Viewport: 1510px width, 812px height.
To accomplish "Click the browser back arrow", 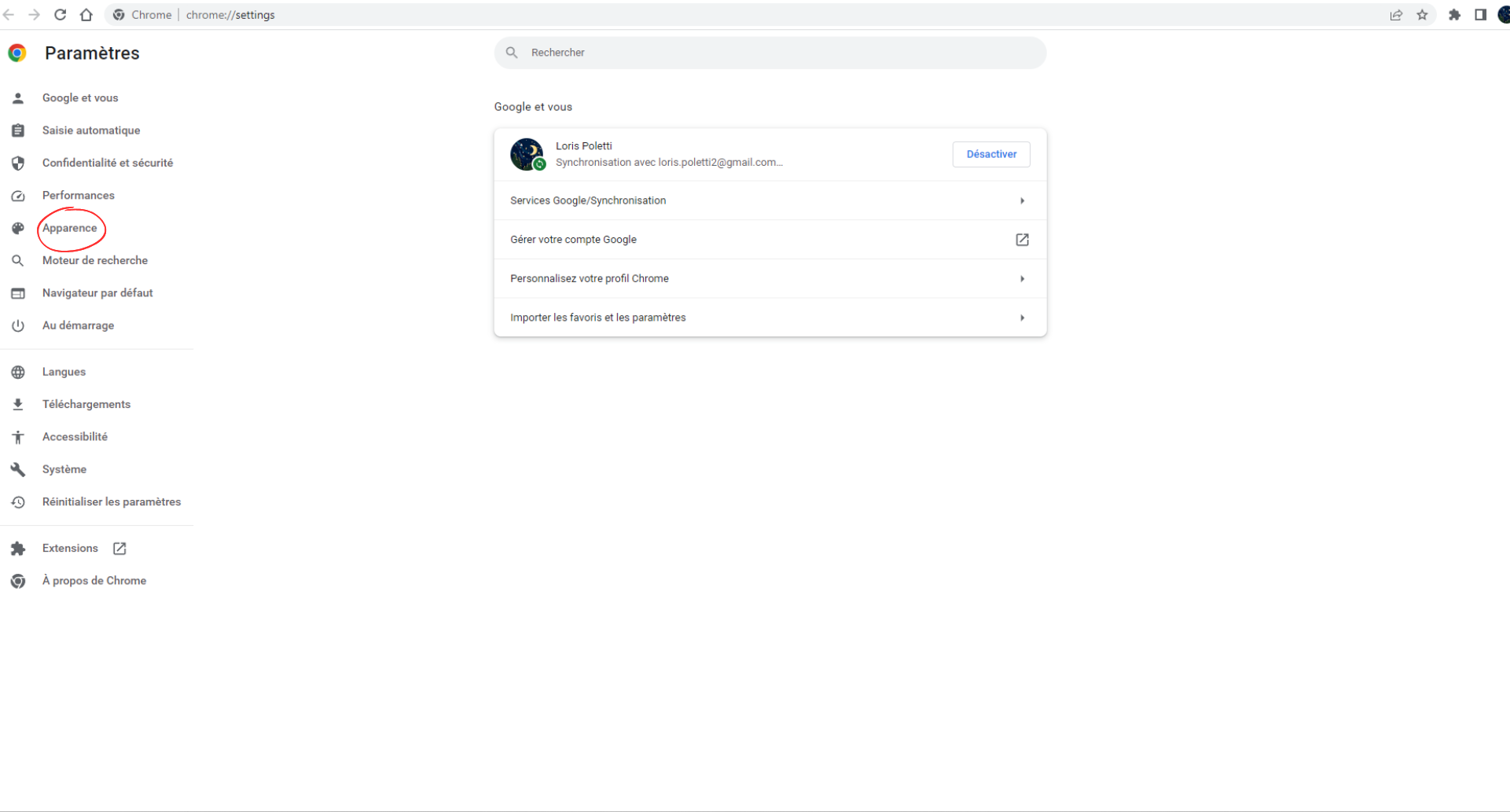I will pyautogui.click(x=9, y=15).
